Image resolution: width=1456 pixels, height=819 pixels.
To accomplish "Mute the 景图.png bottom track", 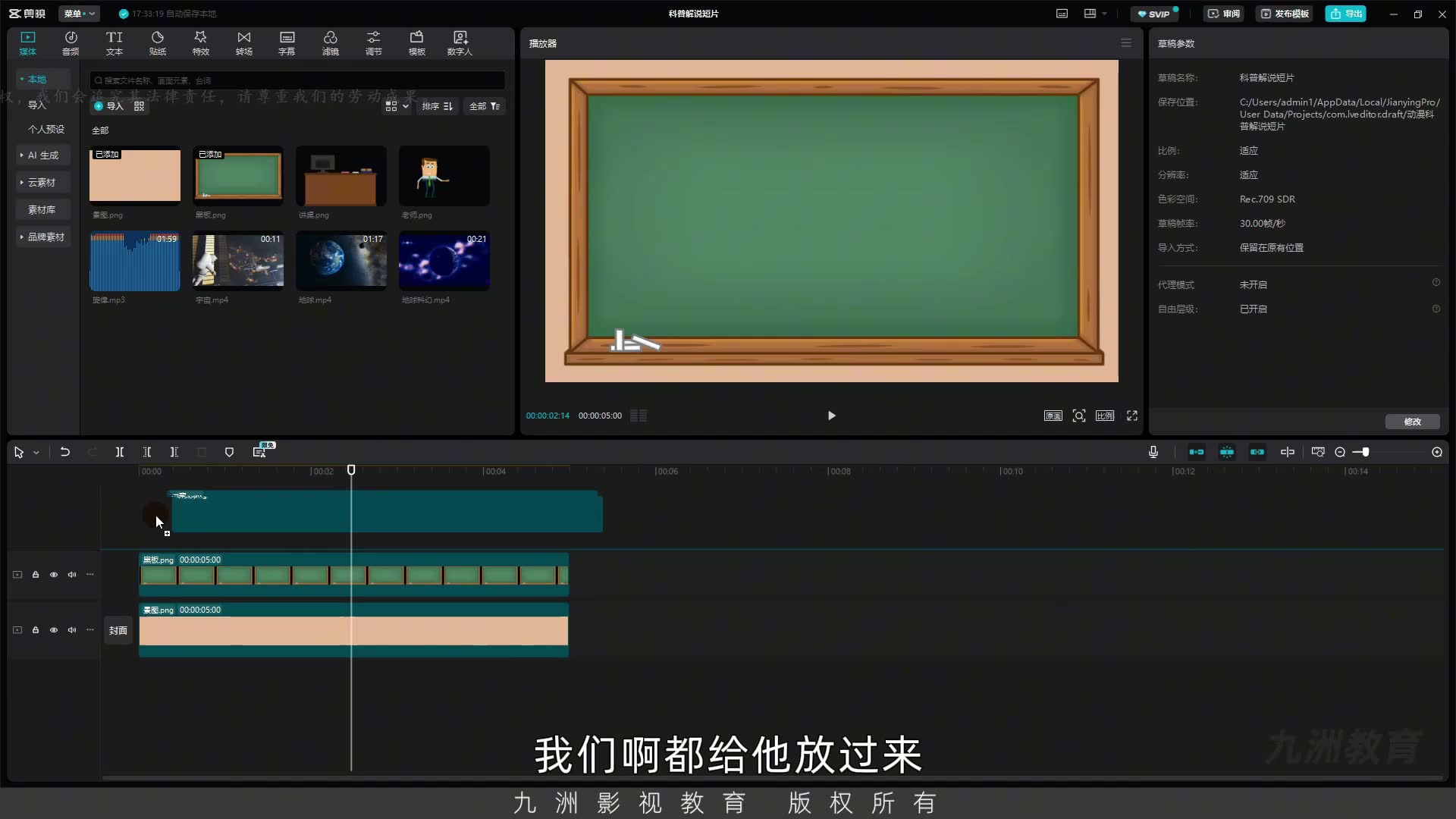I will tap(72, 630).
